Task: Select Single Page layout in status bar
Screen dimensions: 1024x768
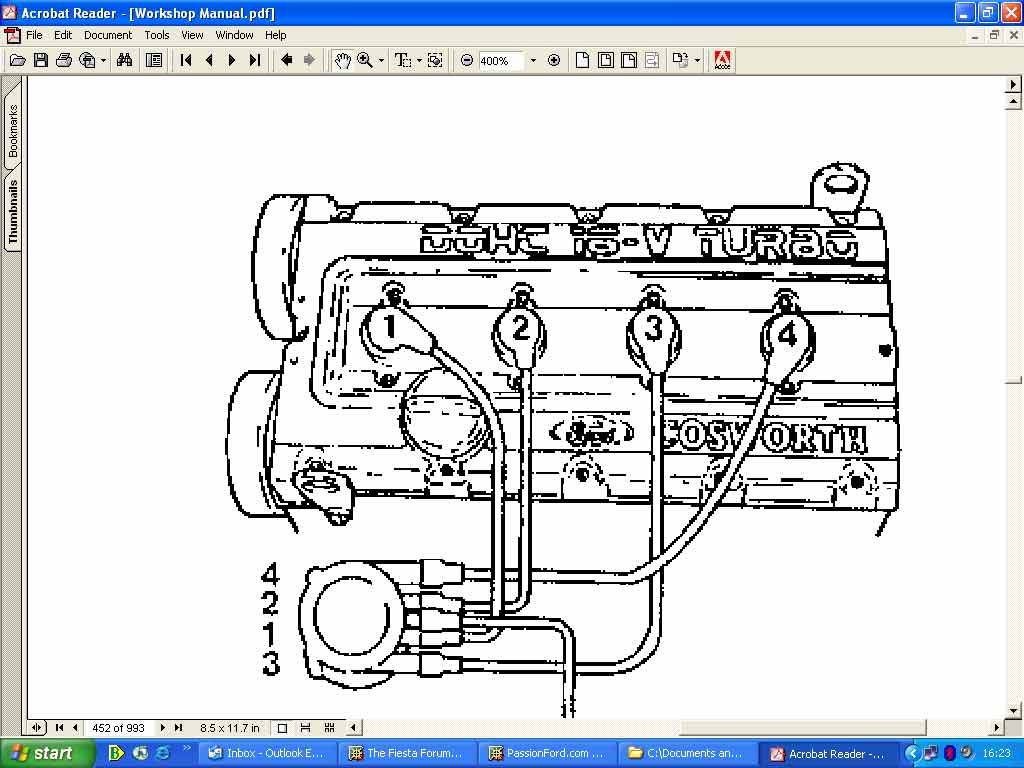Action: [282, 728]
